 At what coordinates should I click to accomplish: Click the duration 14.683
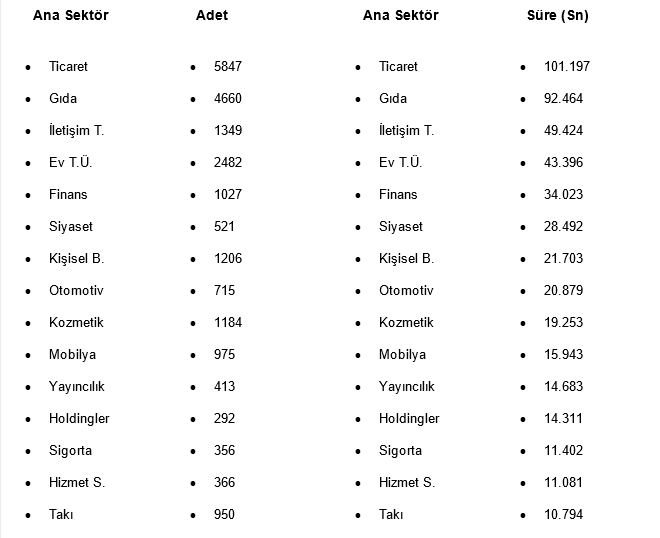564,386
